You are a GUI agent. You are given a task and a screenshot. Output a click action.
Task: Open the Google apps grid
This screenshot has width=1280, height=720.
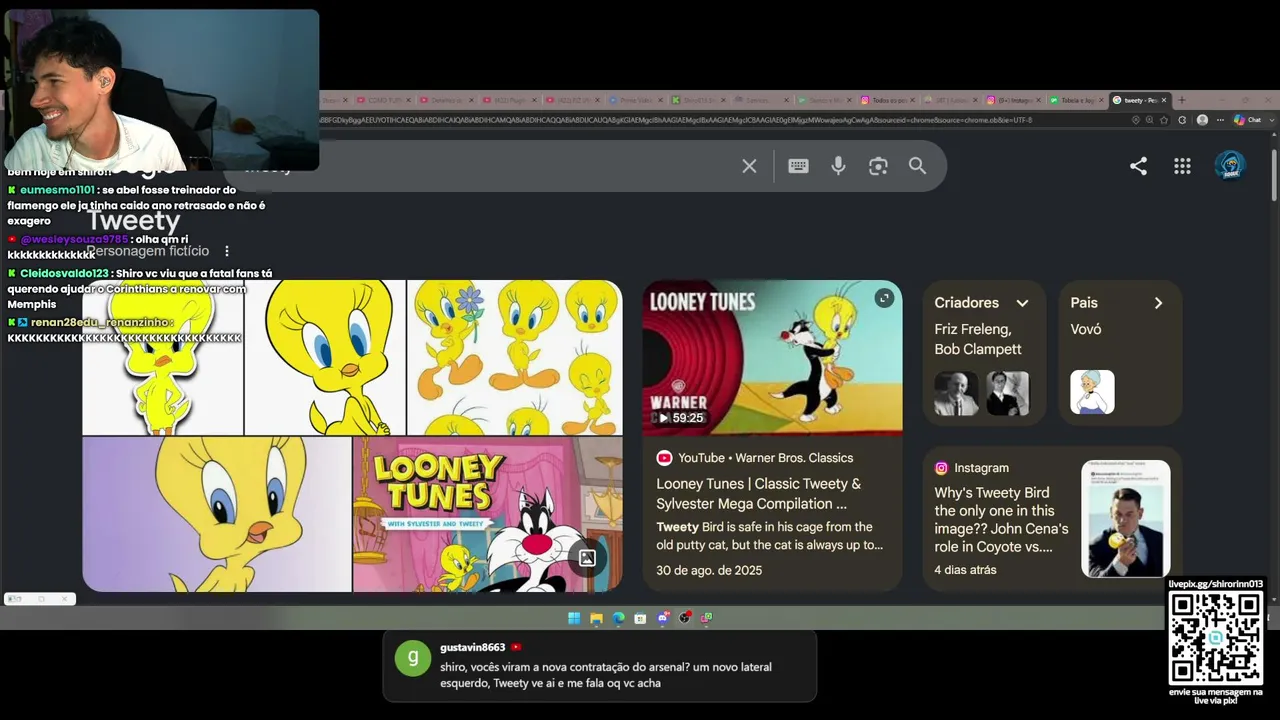(1182, 166)
